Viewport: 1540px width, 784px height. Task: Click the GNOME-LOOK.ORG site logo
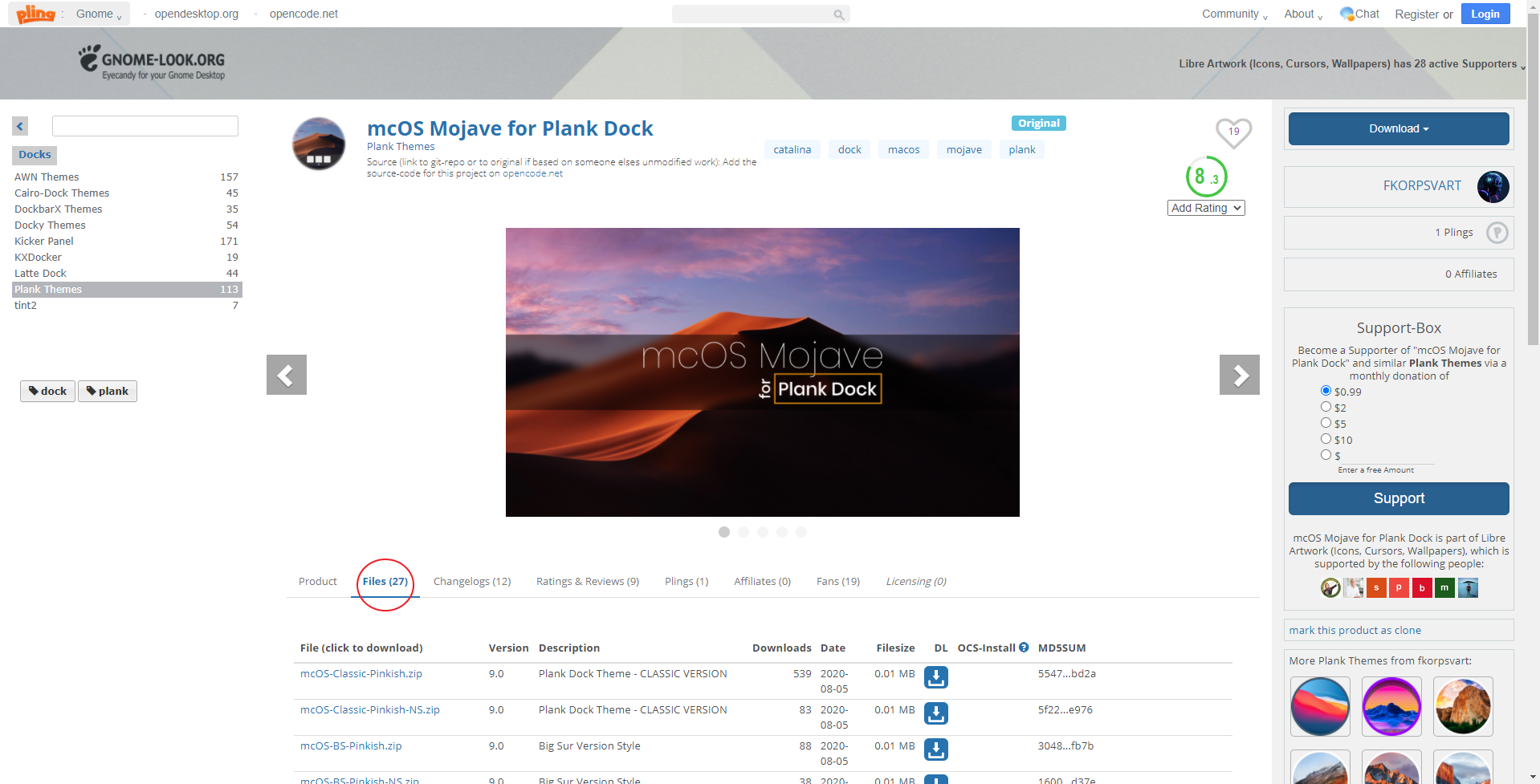pyautogui.click(x=152, y=63)
